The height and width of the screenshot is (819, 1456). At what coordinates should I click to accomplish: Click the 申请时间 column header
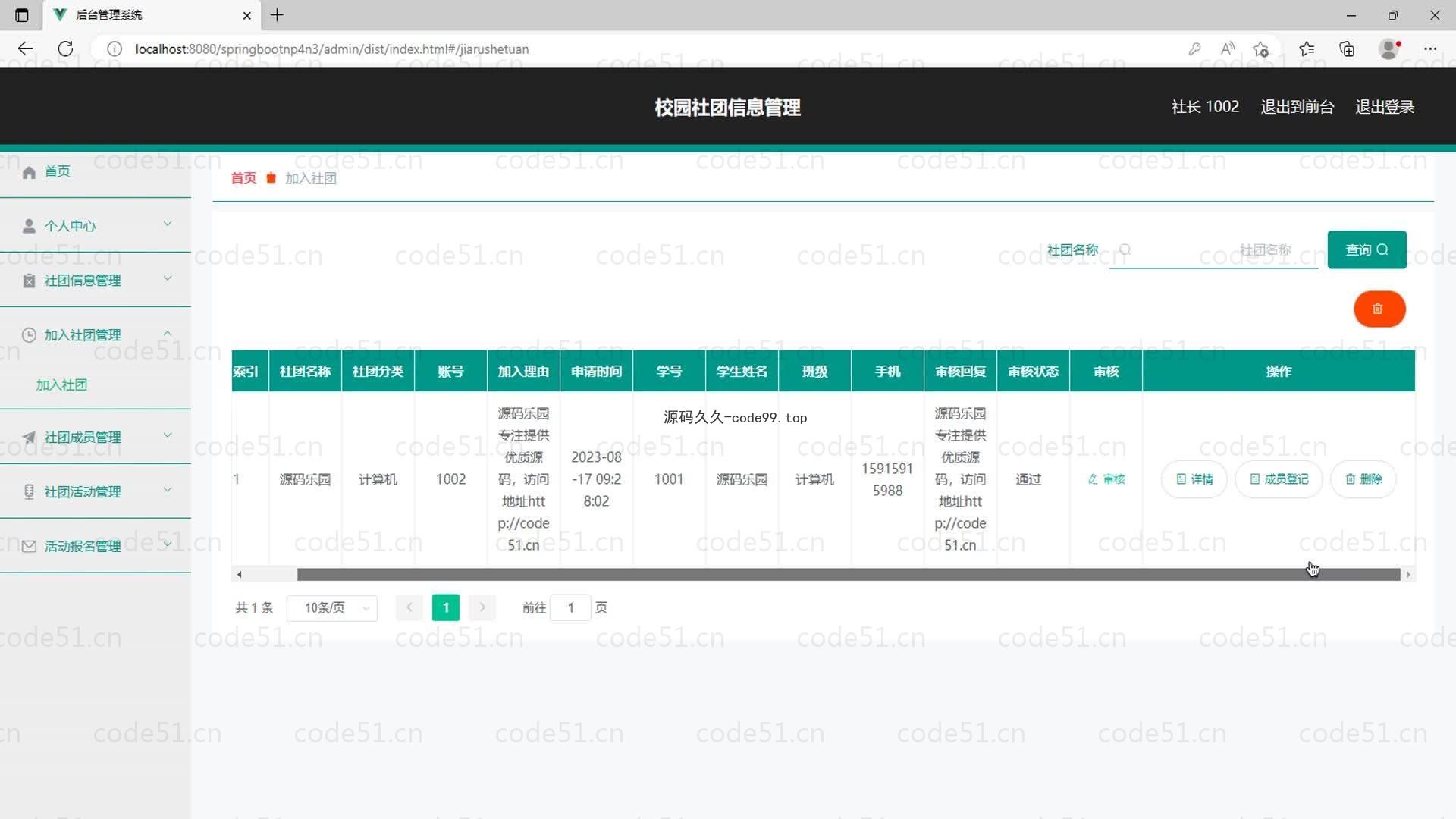click(x=596, y=372)
